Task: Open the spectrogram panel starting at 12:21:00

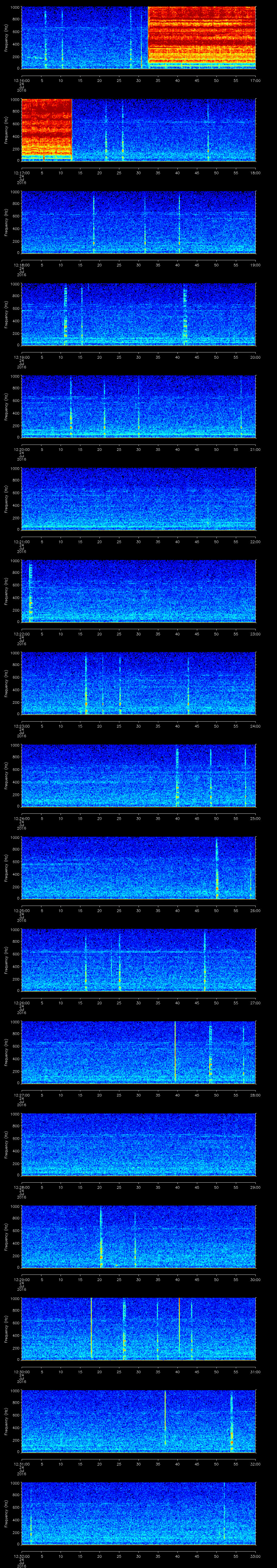Action: [x=138, y=499]
